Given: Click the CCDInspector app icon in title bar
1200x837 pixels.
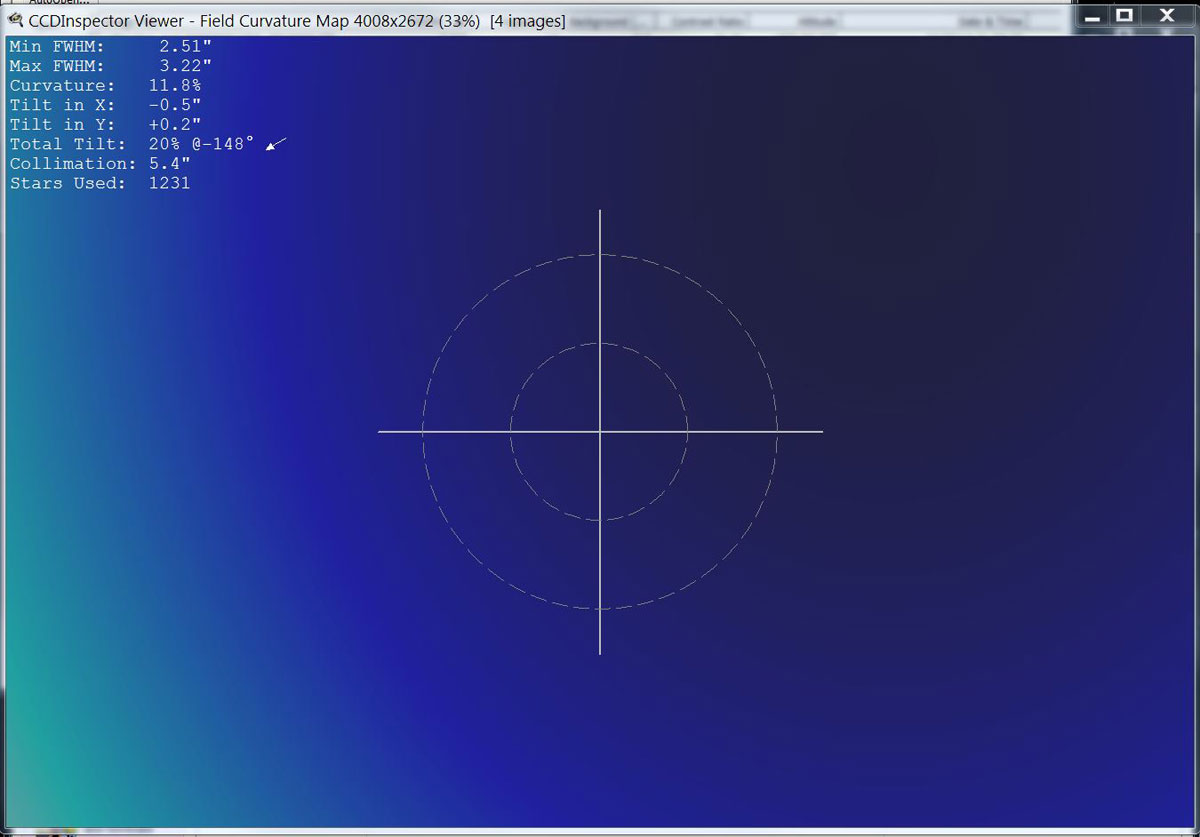Looking at the screenshot, I should (x=15, y=21).
